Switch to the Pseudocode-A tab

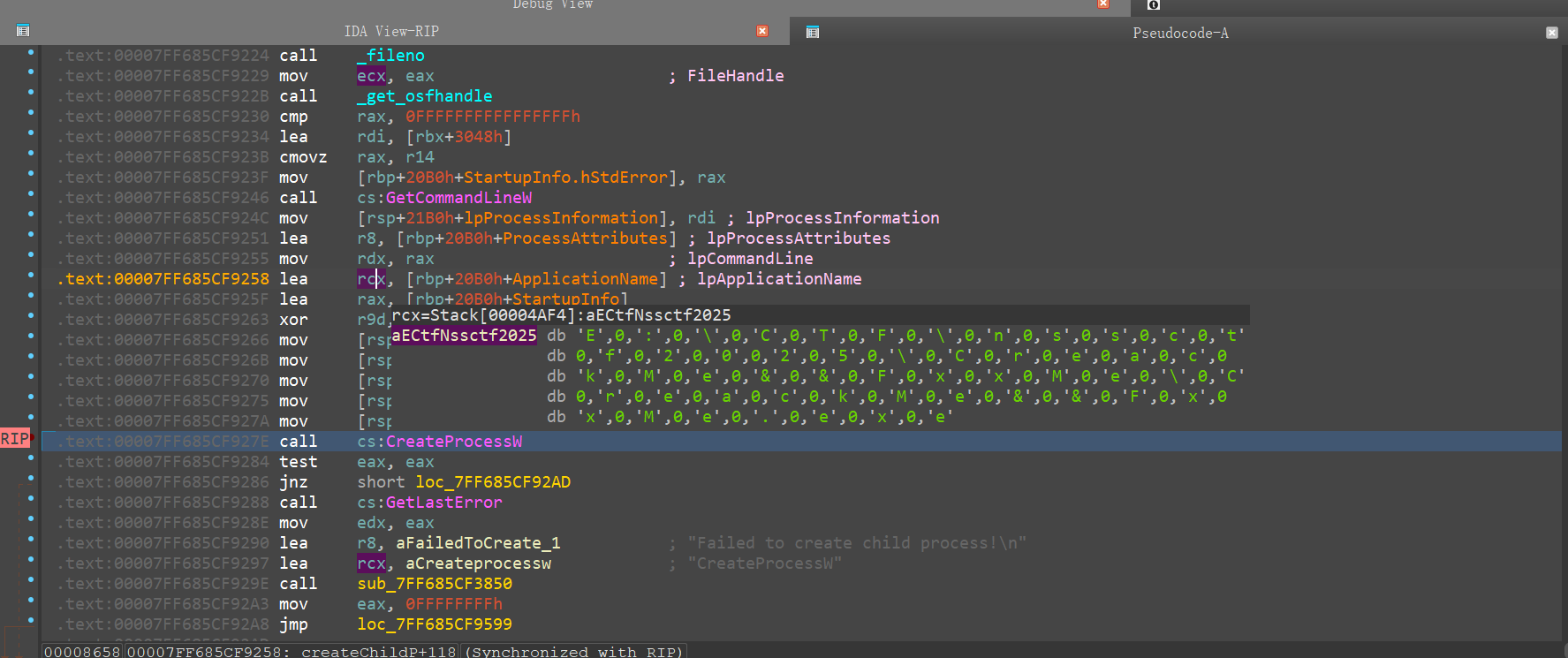pos(1180,33)
